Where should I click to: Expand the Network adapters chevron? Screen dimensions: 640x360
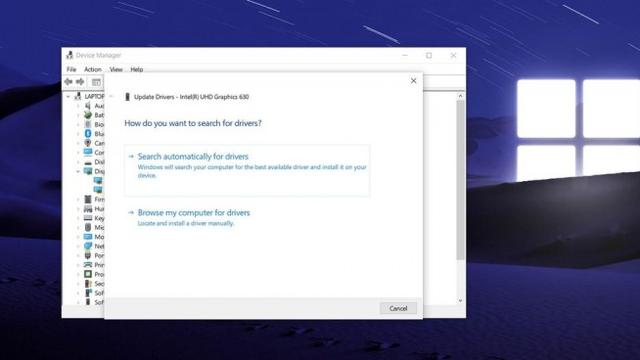(78, 246)
